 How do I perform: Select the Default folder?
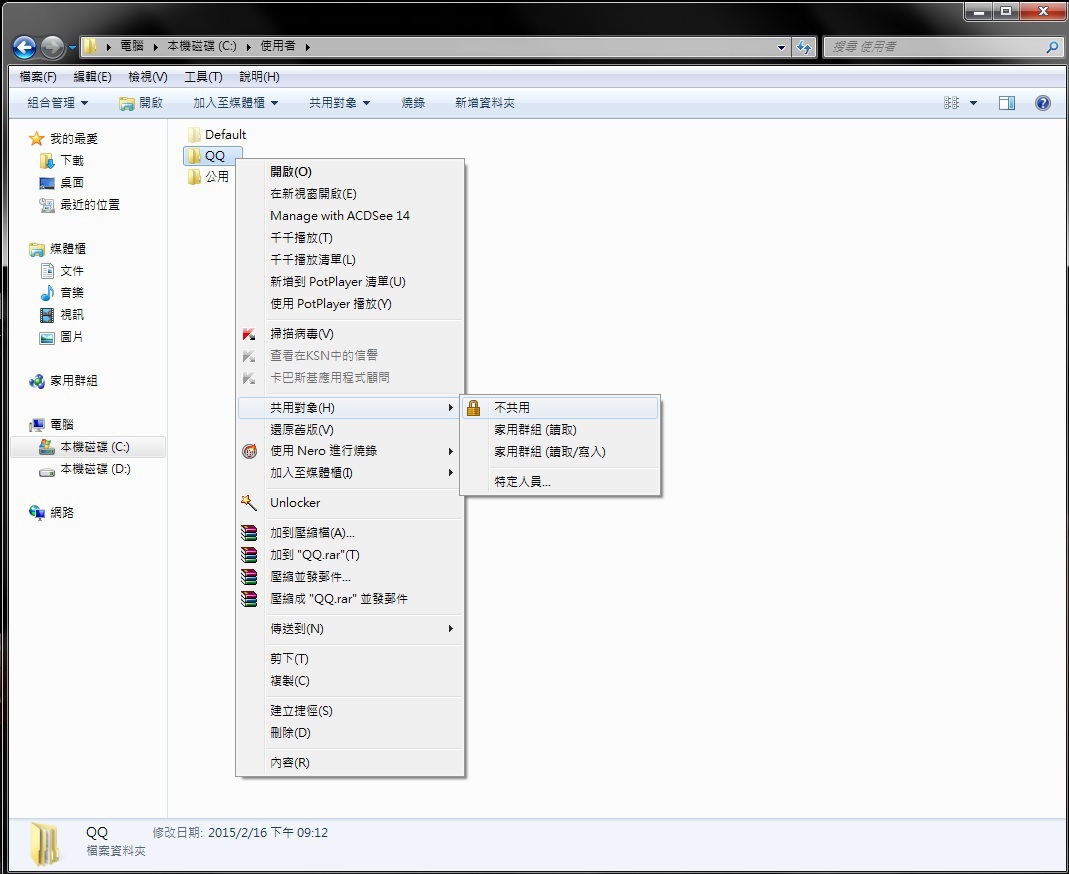pos(217,135)
